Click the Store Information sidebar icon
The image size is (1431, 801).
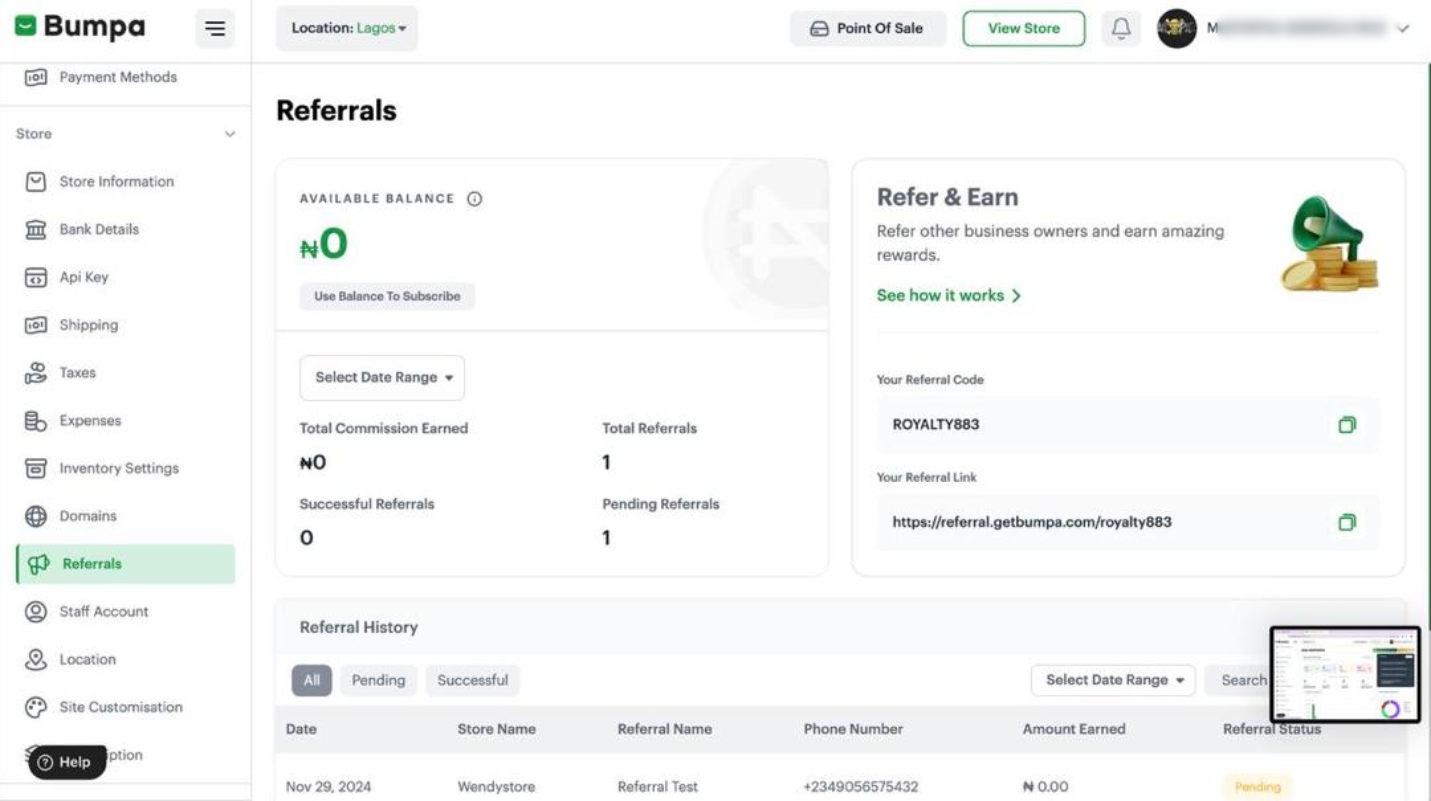(36, 182)
